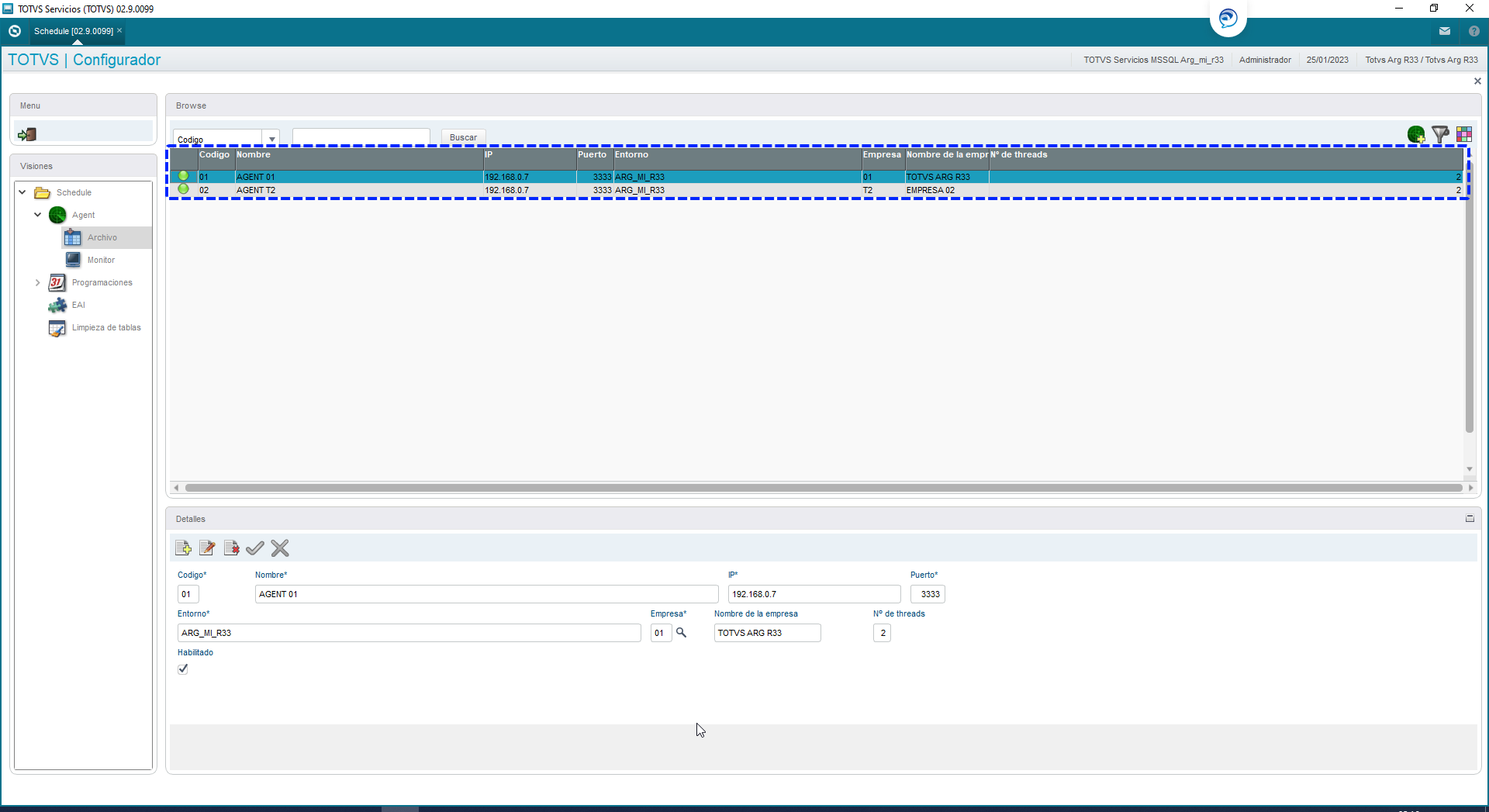
Task: Click the Archivo table icon in tree
Action: coord(73,237)
